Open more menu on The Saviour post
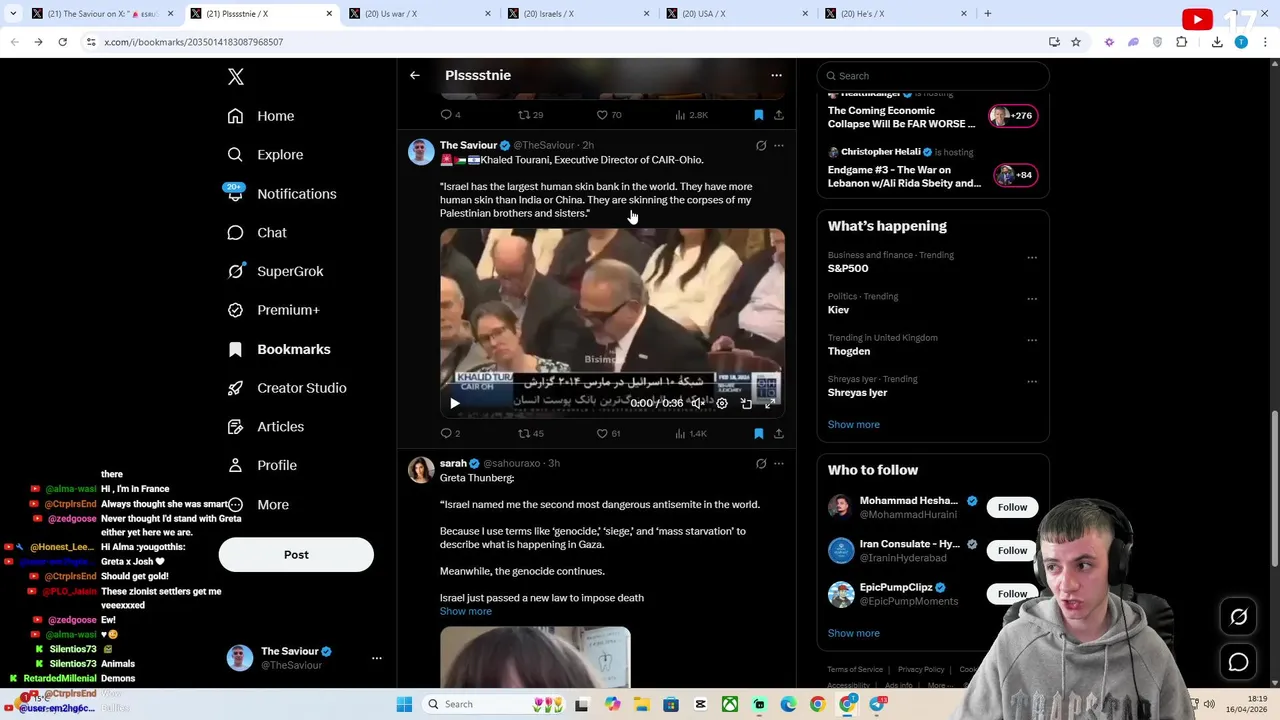 [x=779, y=146]
